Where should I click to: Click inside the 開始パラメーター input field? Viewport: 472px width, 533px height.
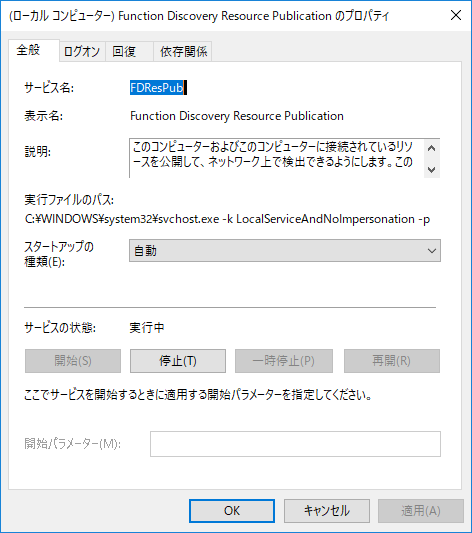295,444
